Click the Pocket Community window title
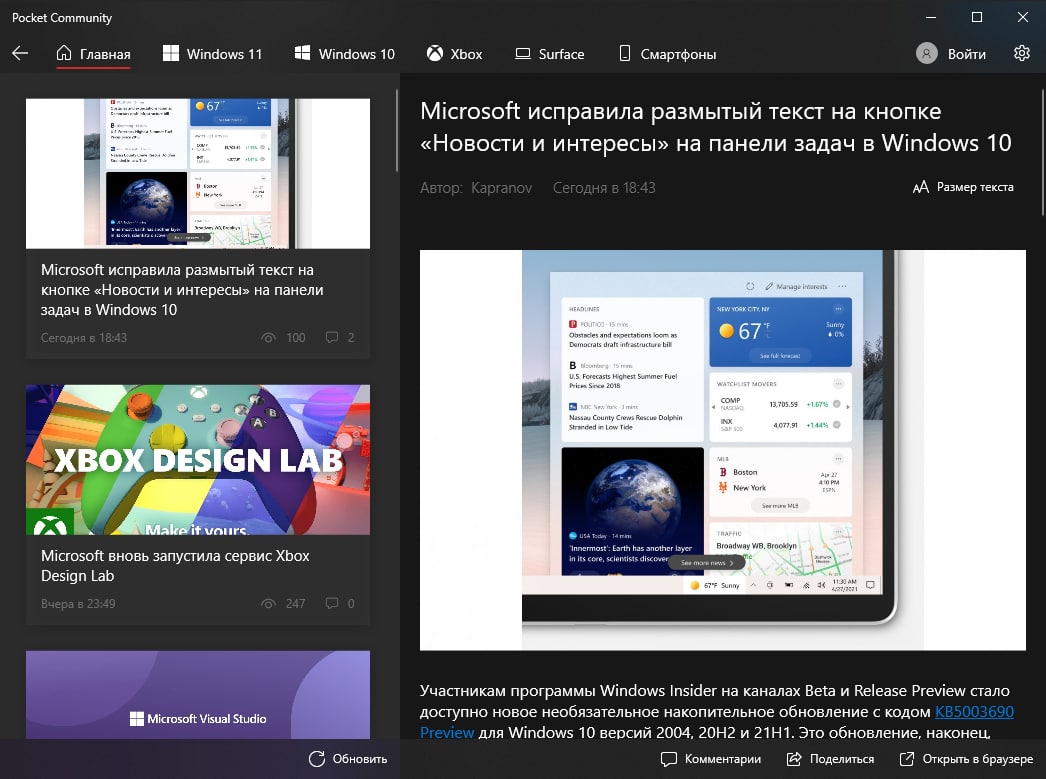This screenshot has width=1046, height=779. 62,18
